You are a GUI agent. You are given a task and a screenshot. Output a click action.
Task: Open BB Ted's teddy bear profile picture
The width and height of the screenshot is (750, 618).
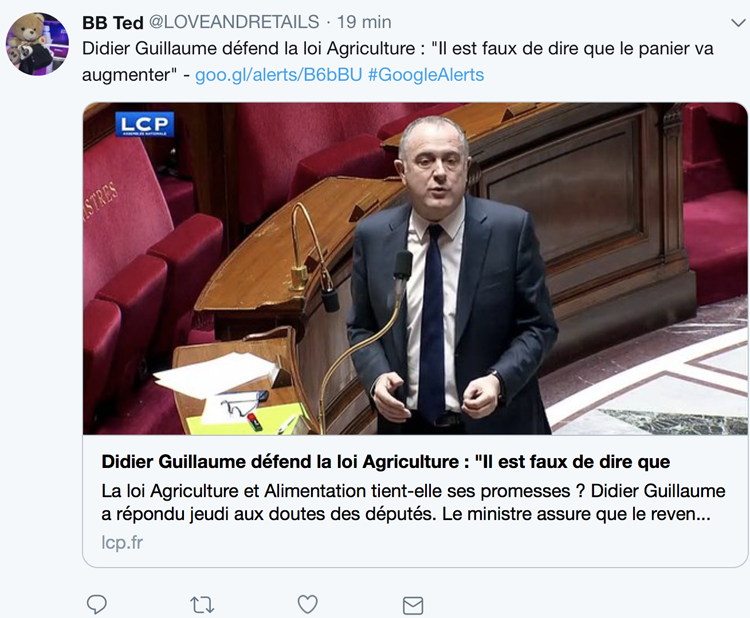(37, 44)
